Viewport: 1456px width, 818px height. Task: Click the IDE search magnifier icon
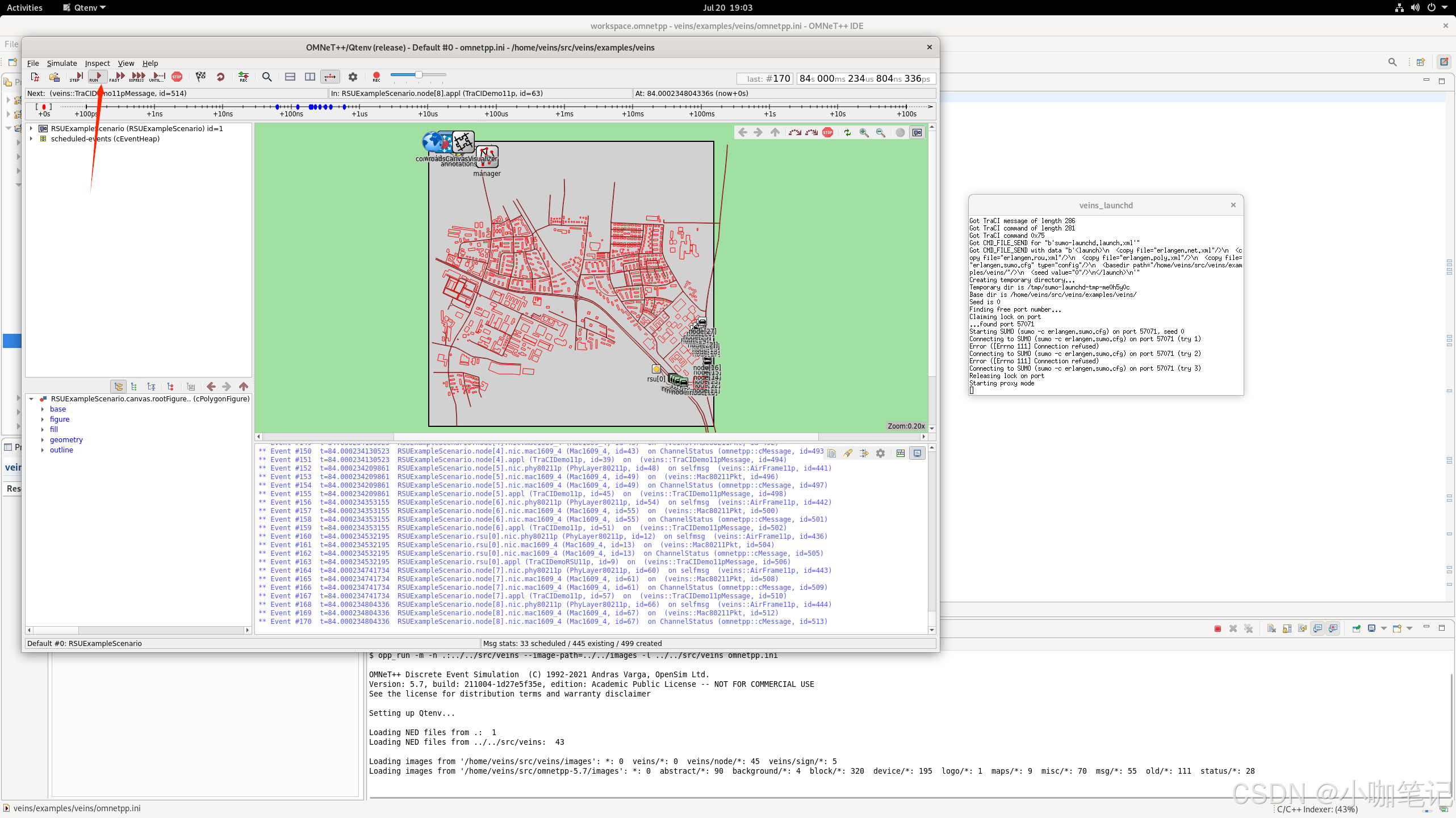1392,62
